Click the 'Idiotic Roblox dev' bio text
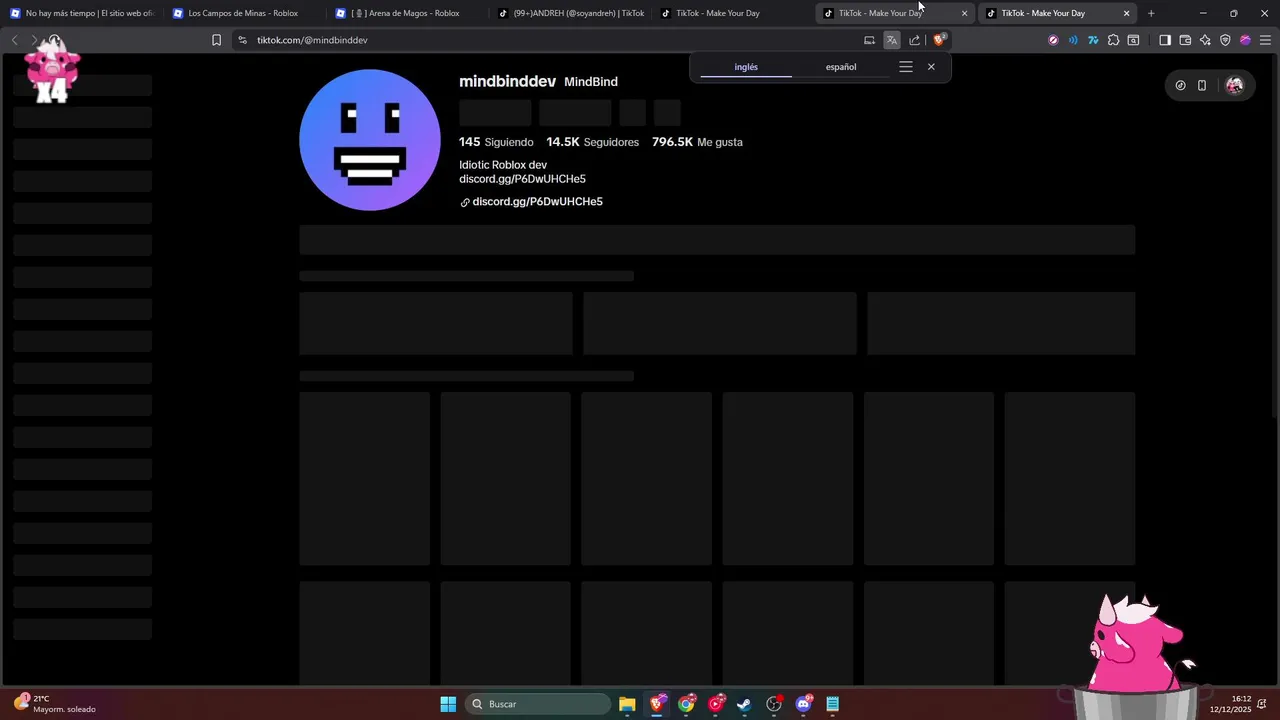The width and height of the screenshot is (1280, 720). pos(503,165)
